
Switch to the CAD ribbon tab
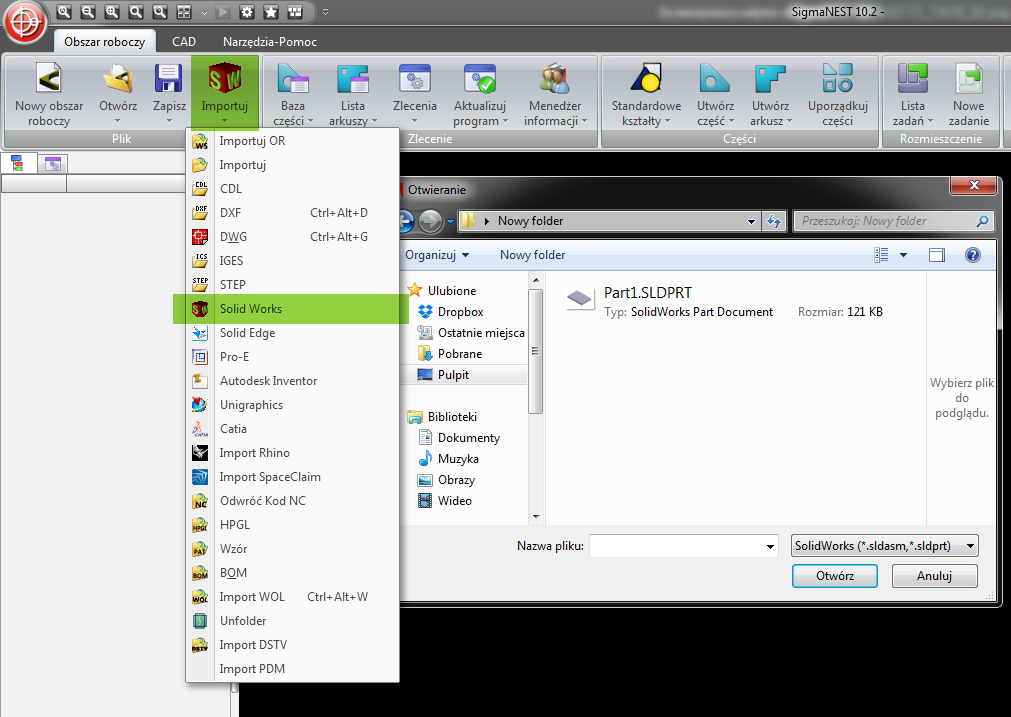point(184,42)
